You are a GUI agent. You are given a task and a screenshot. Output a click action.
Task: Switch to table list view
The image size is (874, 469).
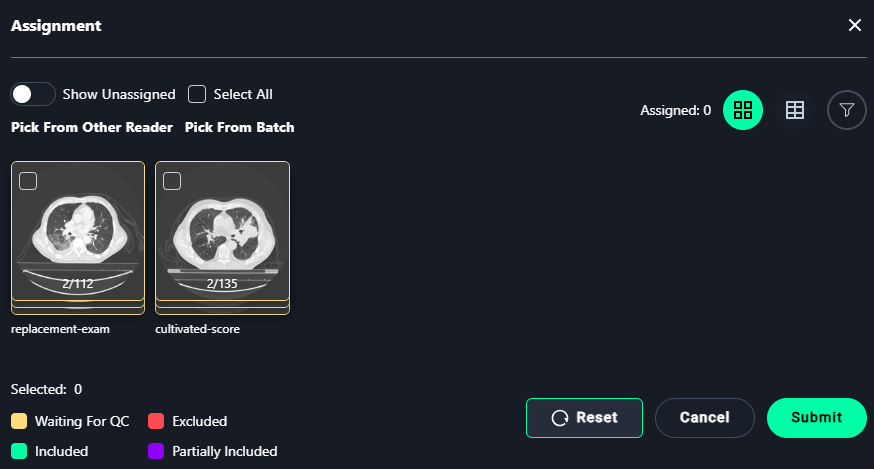[x=794, y=110]
